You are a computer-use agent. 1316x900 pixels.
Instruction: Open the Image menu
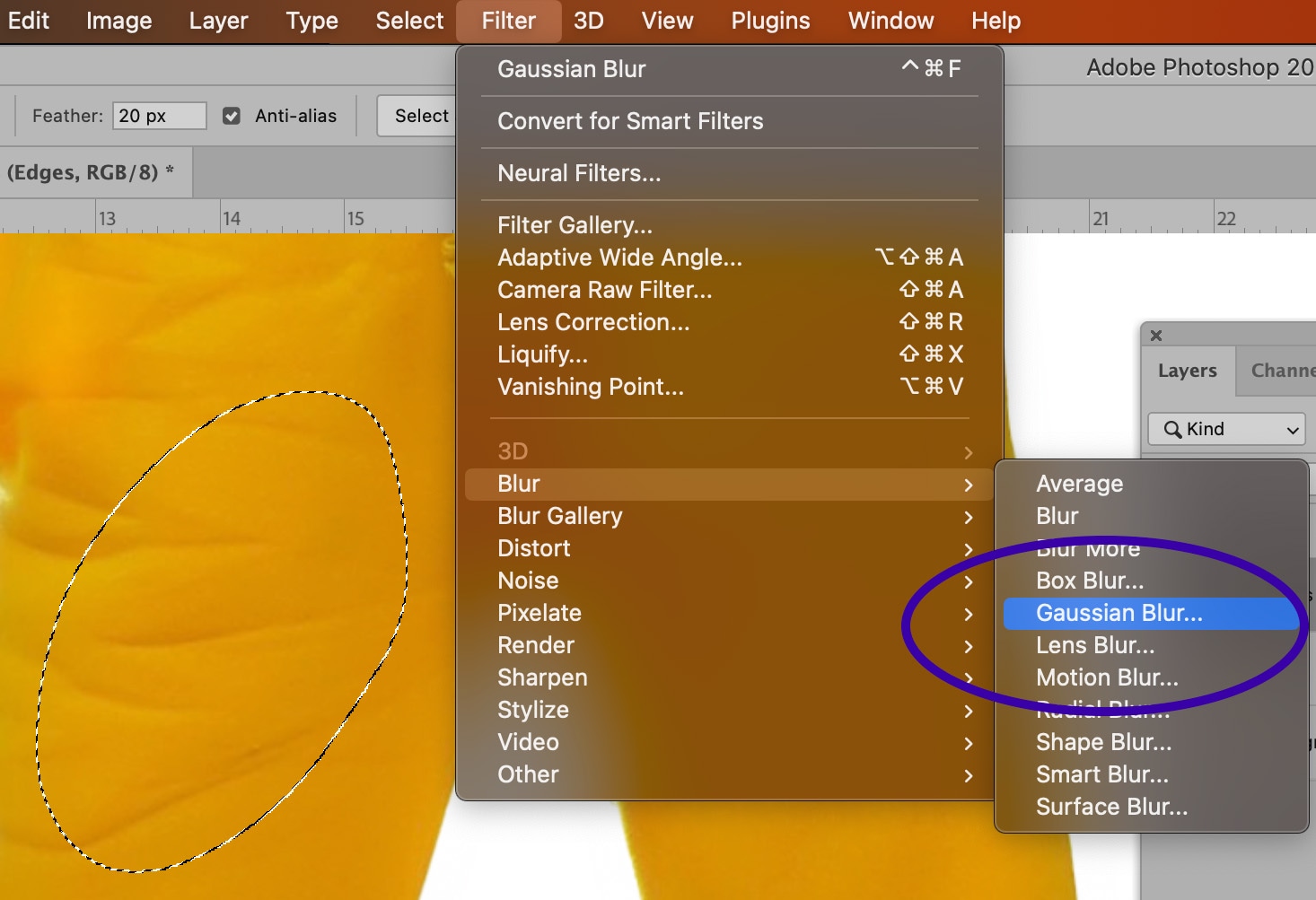click(118, 21)
